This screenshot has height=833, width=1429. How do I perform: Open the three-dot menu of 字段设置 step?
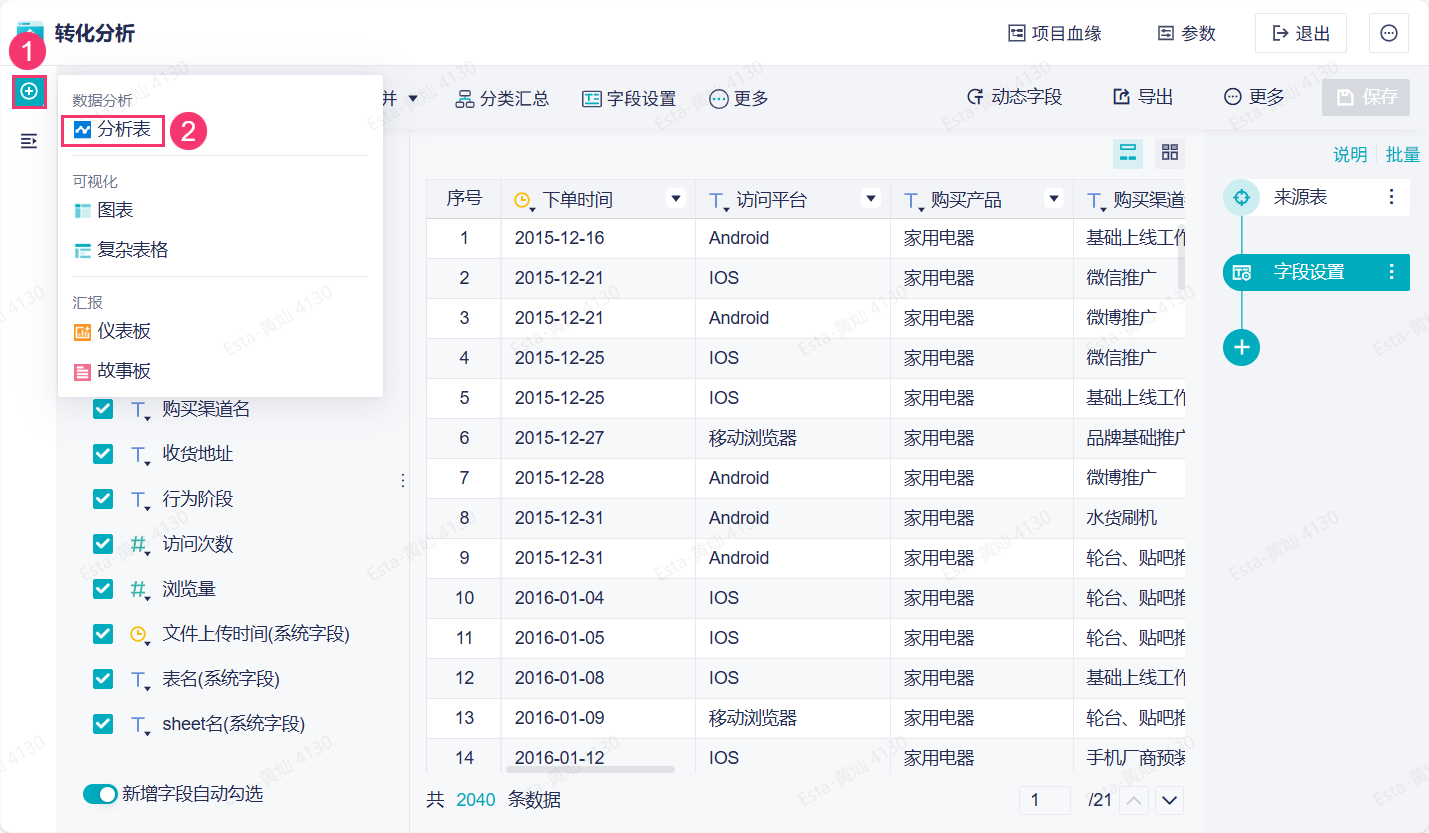point(1391,272)
